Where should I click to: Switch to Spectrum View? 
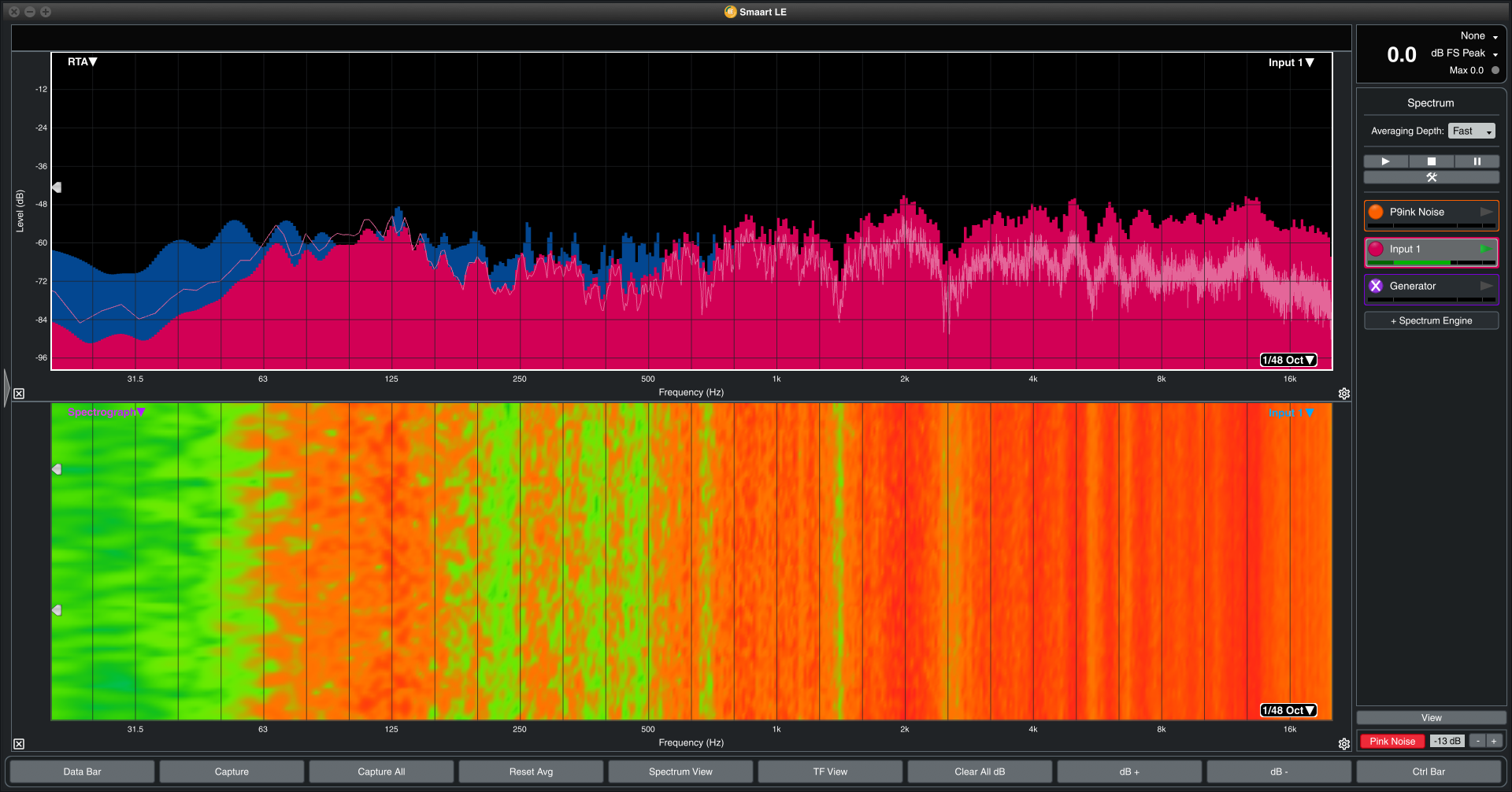680,772
